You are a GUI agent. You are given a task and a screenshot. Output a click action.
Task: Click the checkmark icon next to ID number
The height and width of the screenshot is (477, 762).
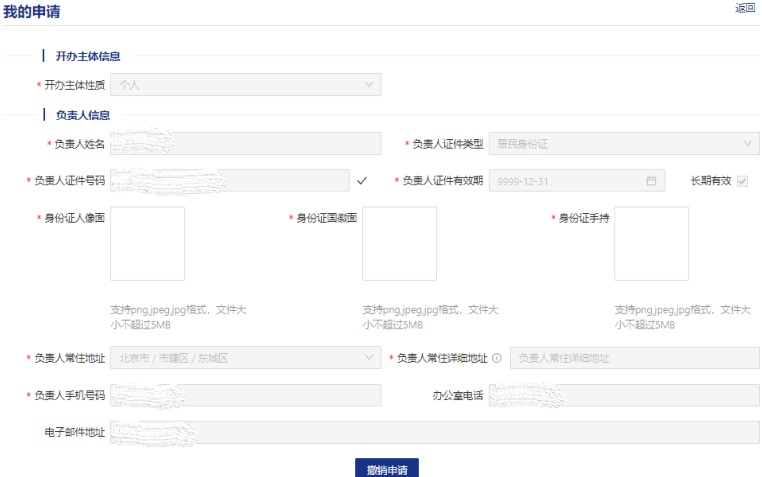click(x=362, y=181)
